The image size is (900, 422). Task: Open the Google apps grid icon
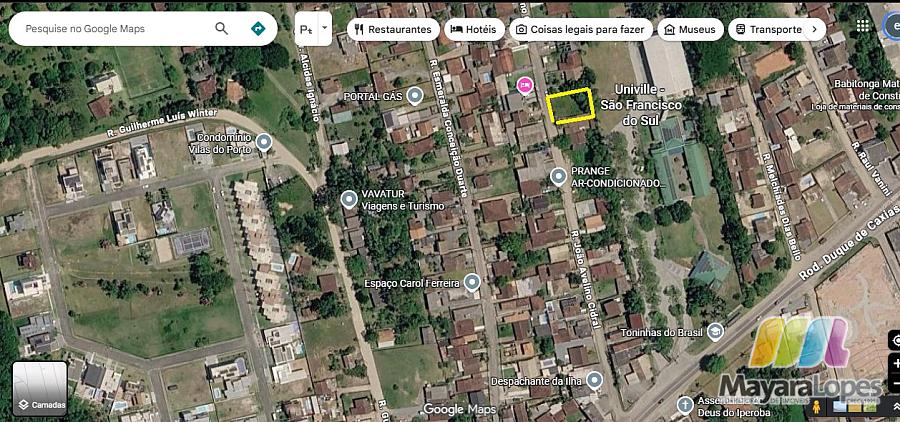point(862,25)
